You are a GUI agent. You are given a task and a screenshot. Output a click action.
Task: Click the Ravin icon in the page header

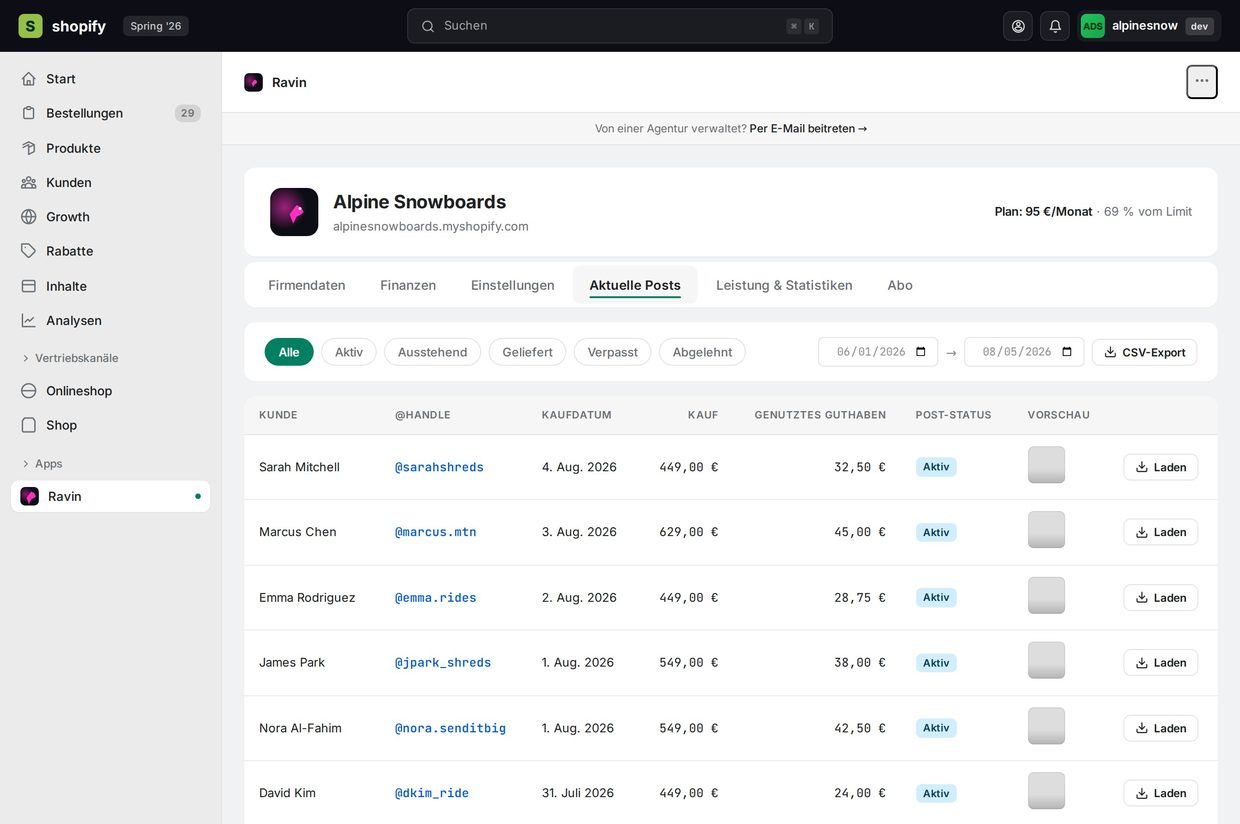(x=254, y=82)
